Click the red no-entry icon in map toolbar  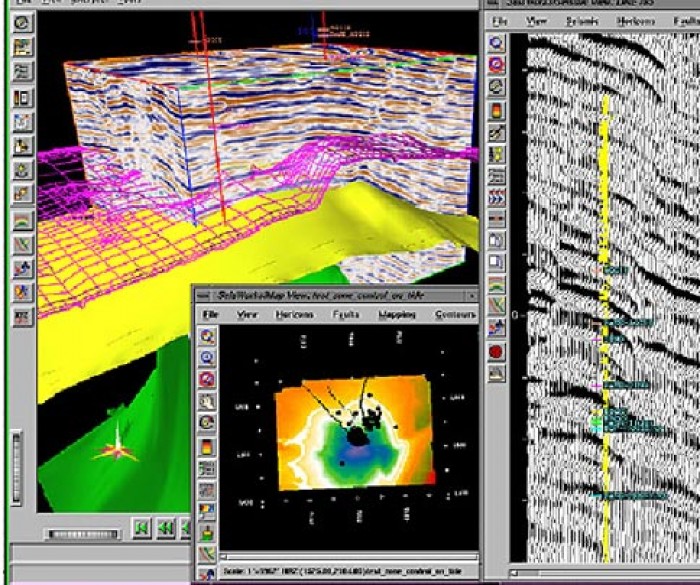click(x=207, y=379)
